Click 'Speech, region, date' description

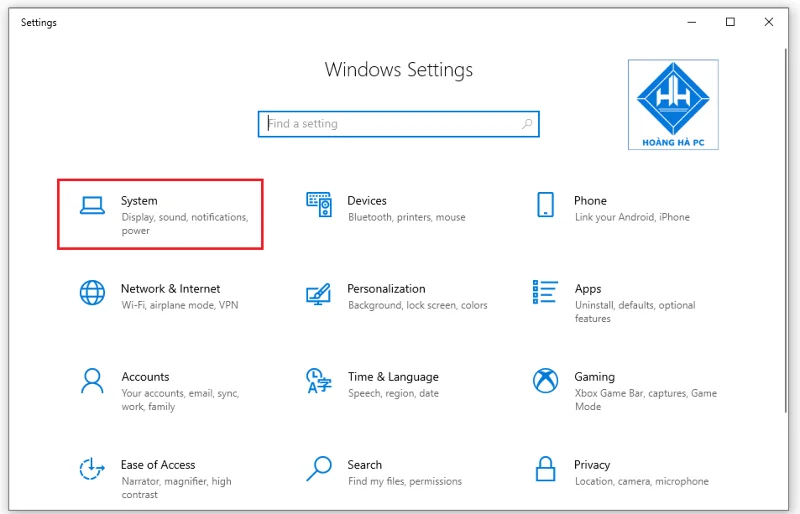(393, 394)
